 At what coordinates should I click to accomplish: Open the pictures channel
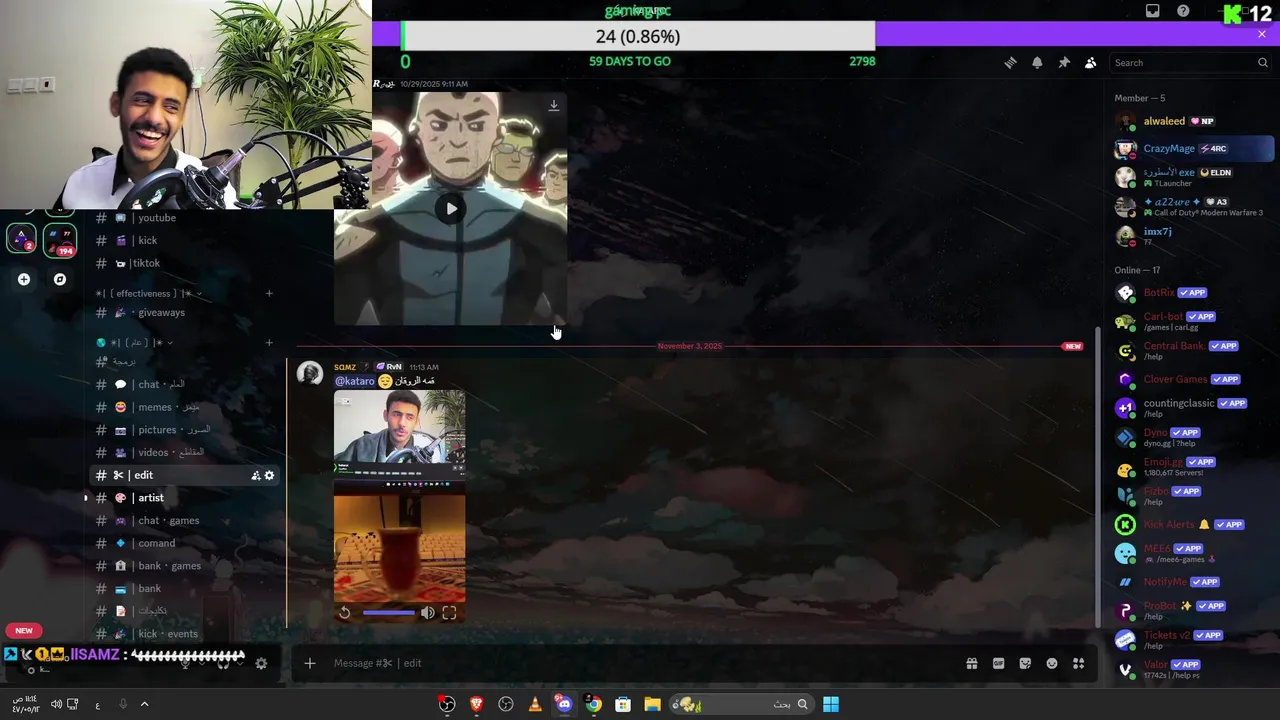click(x=183, y=430)
